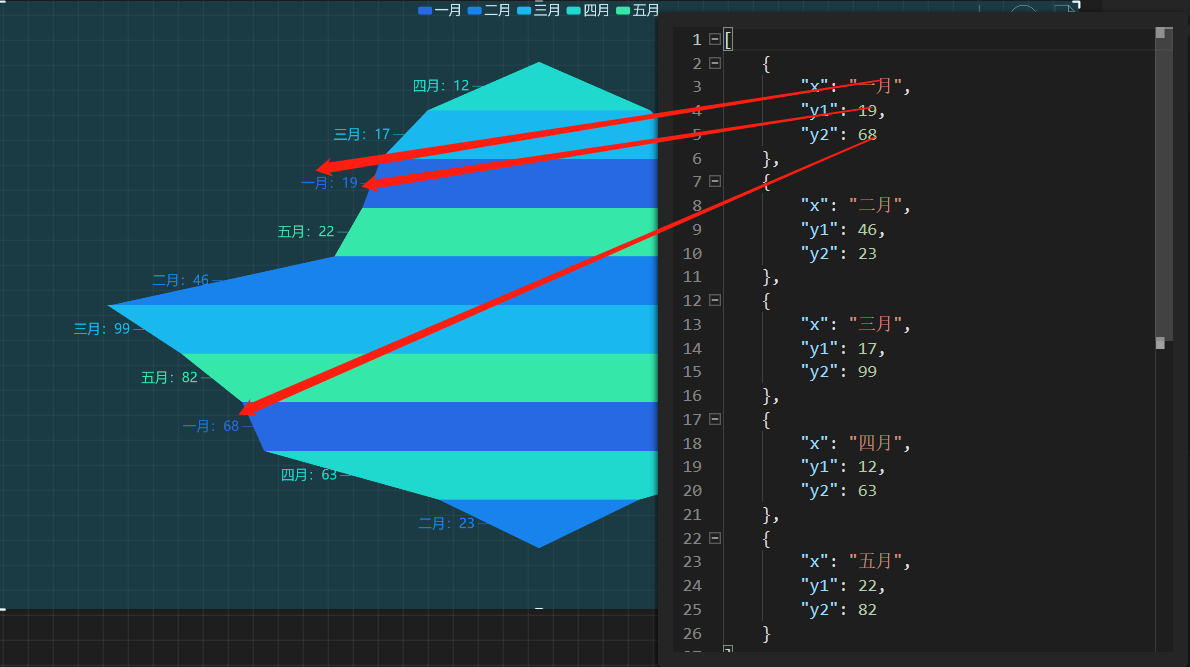Image resolution: width=1190 pixels, height=667 pixels.
Task: Click the 四月: 12 chart label
Action: click(x=441, y=86)
